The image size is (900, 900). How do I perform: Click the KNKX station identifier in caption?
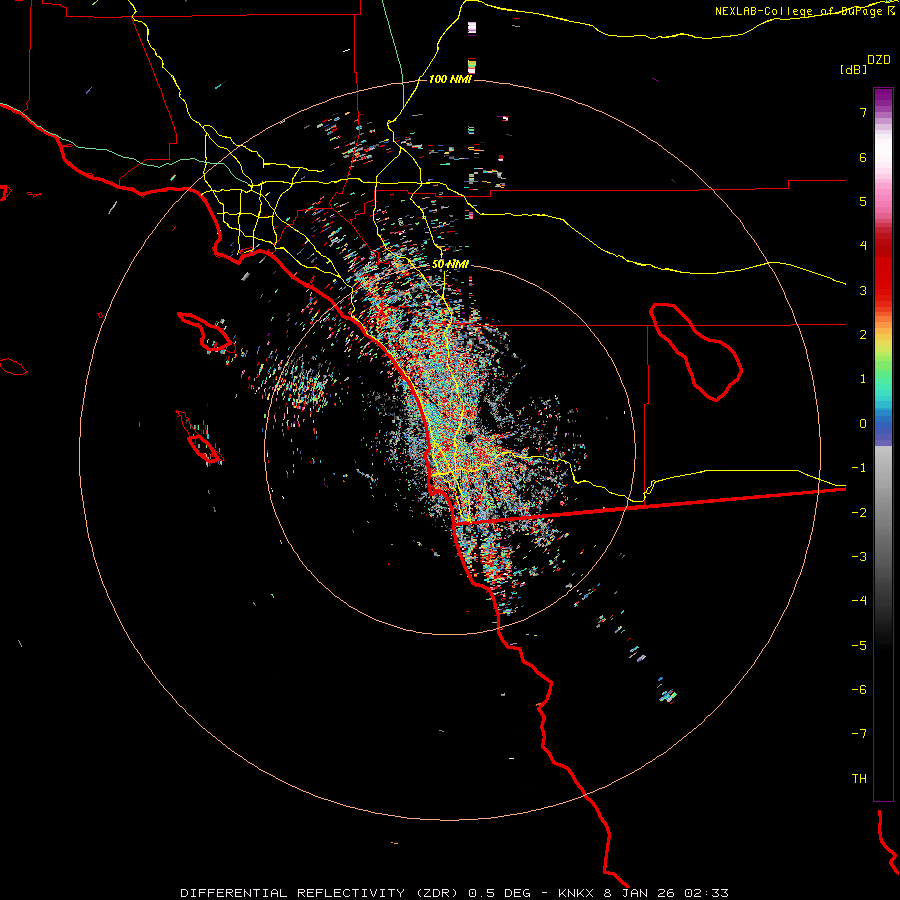tap(576, 893)
